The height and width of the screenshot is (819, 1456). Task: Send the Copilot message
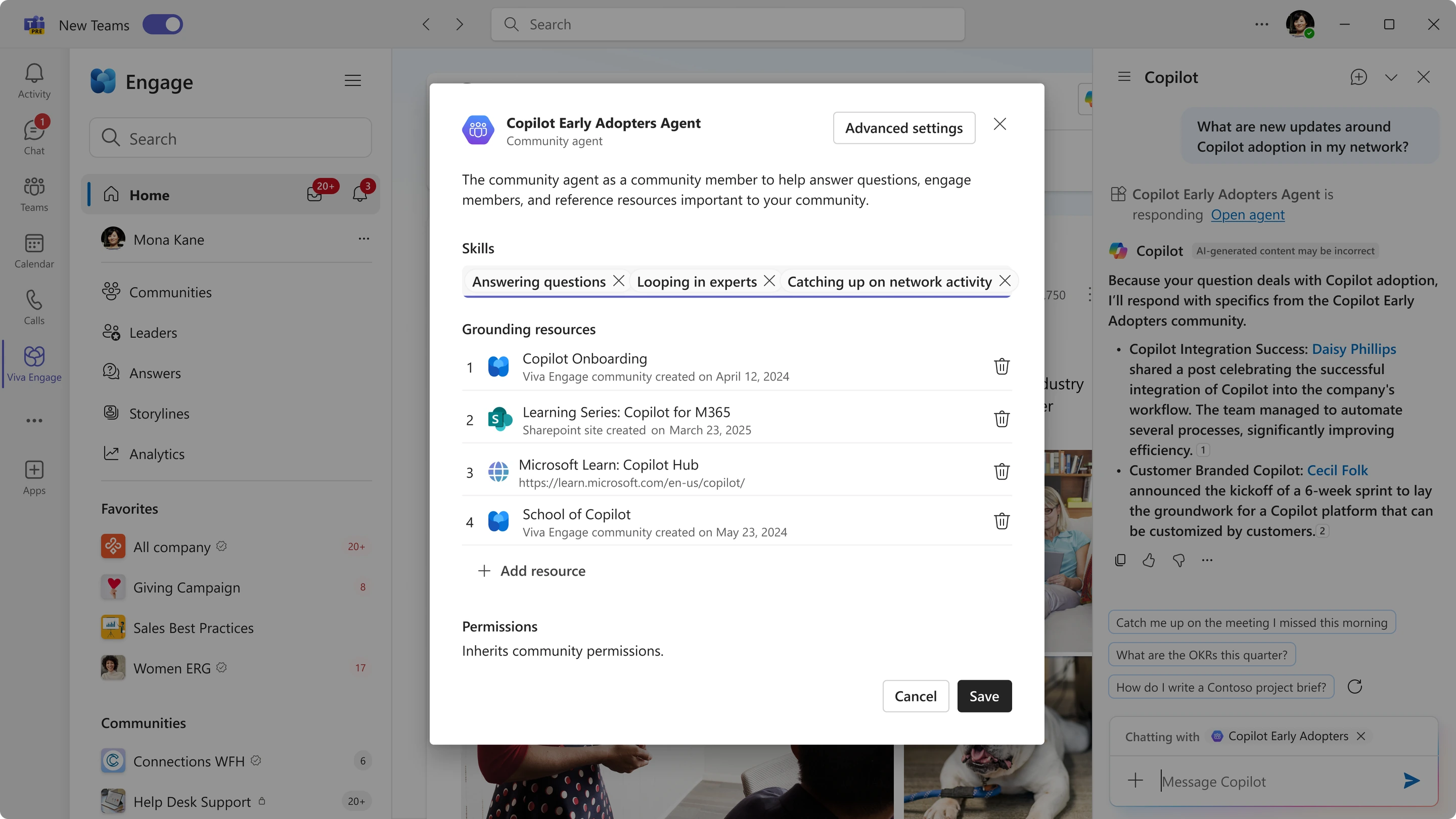(x=1412, y=781)
